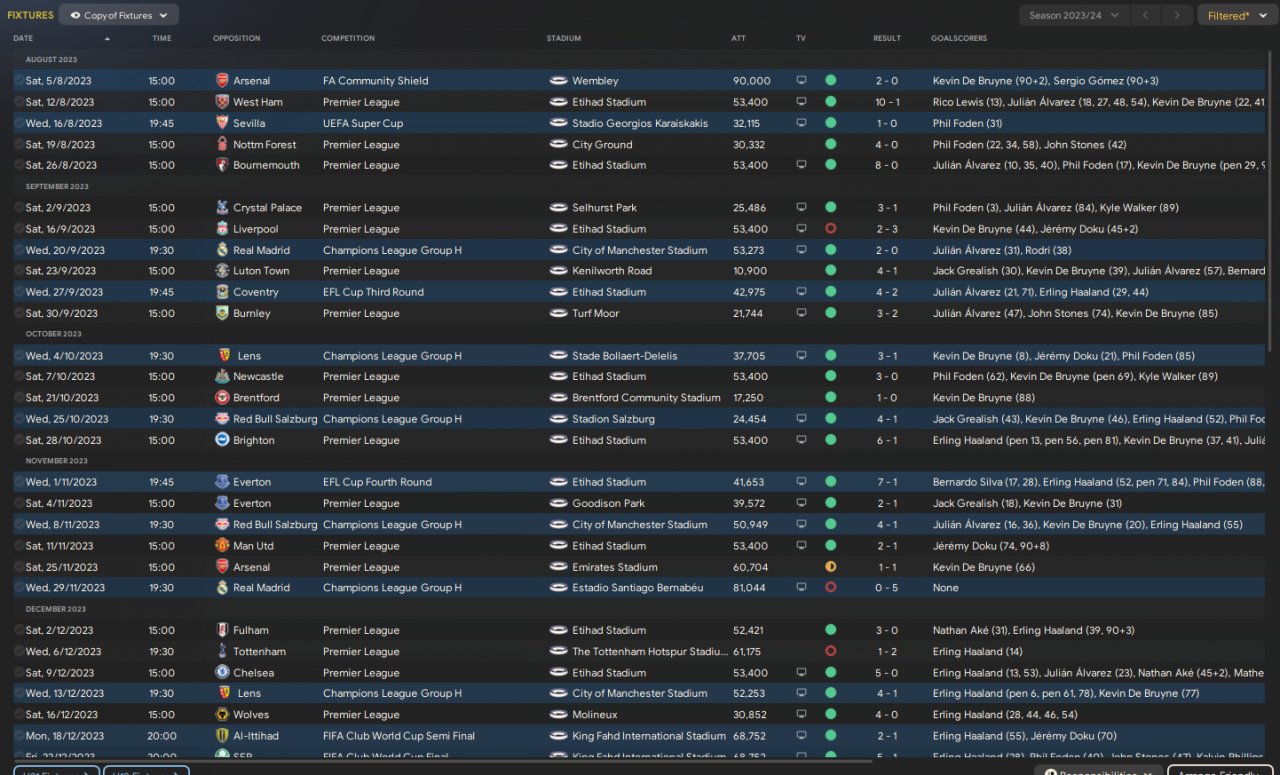Click the tick icon beside Wed, 6/12/2023
The image size is (1280, 775).
pos(19,652)
